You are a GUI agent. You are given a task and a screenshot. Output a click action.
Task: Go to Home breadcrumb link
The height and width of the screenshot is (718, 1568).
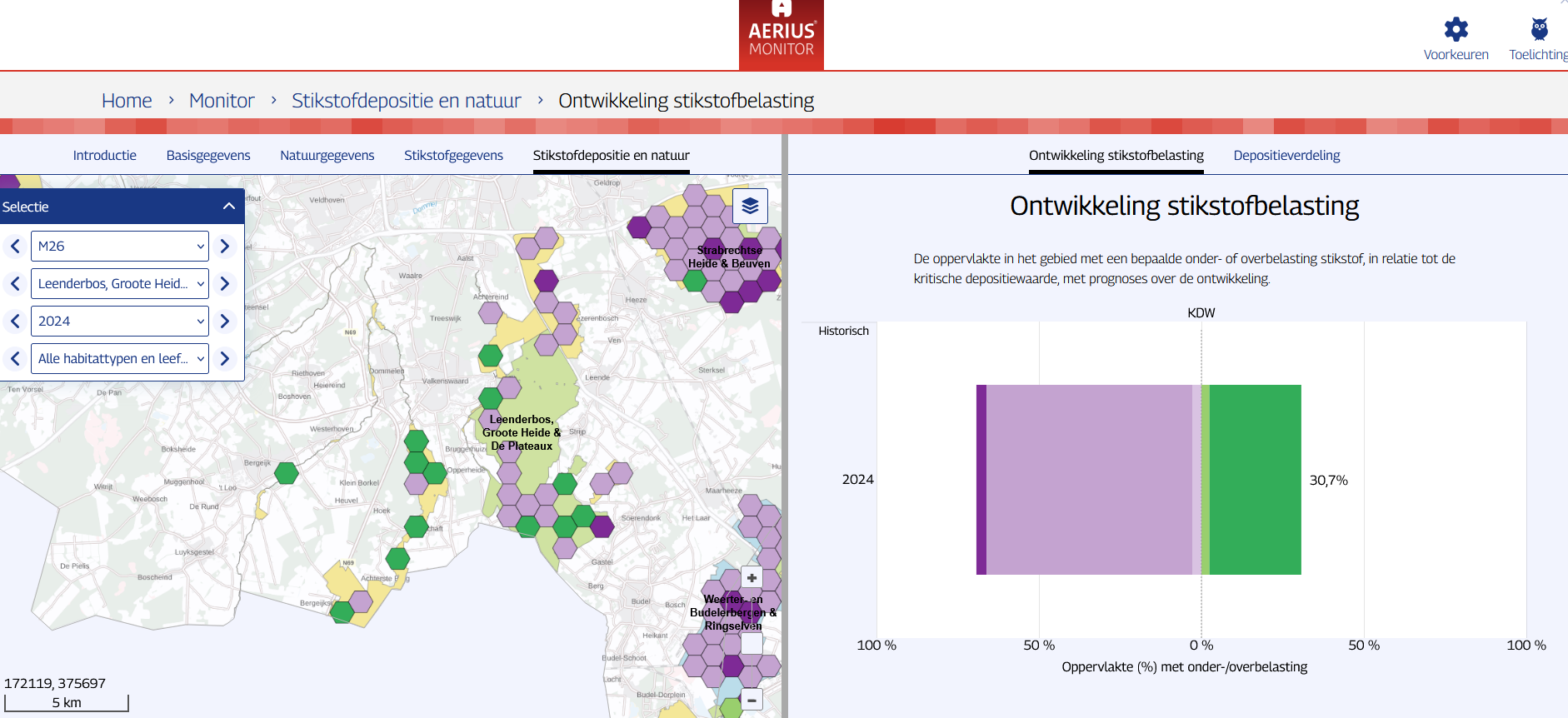[x=127, y=101]
